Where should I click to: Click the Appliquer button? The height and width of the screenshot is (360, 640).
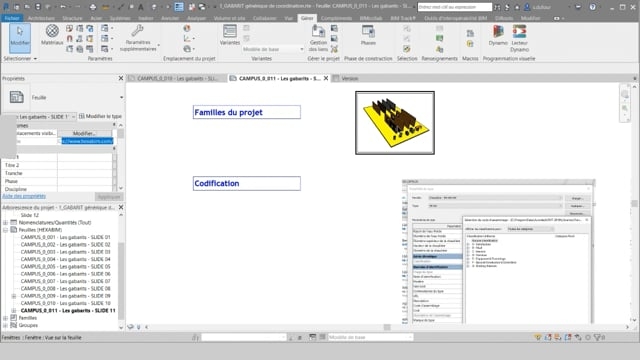click(109, 197)
